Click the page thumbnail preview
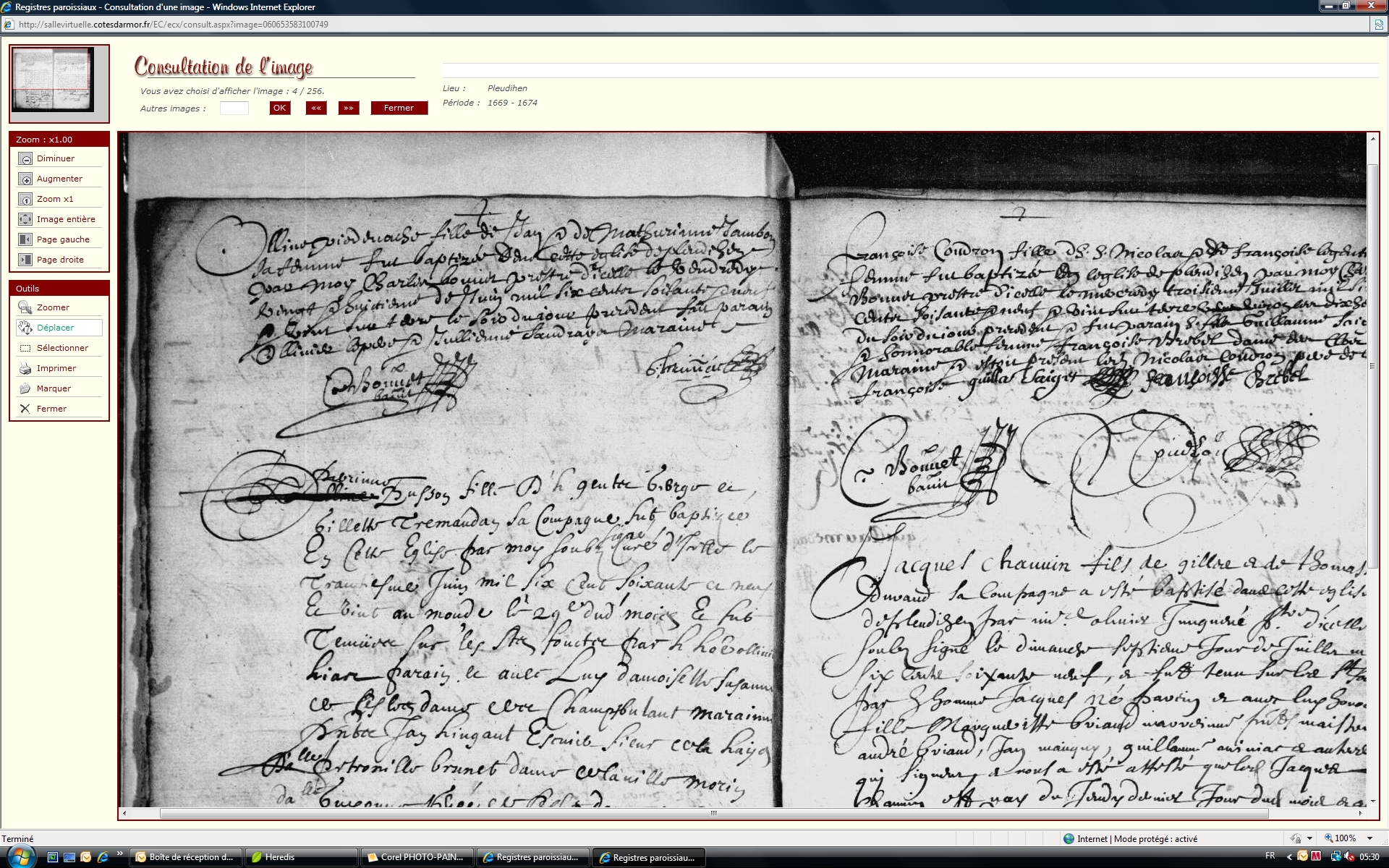 pyautogui.click(x=53, y=80)
